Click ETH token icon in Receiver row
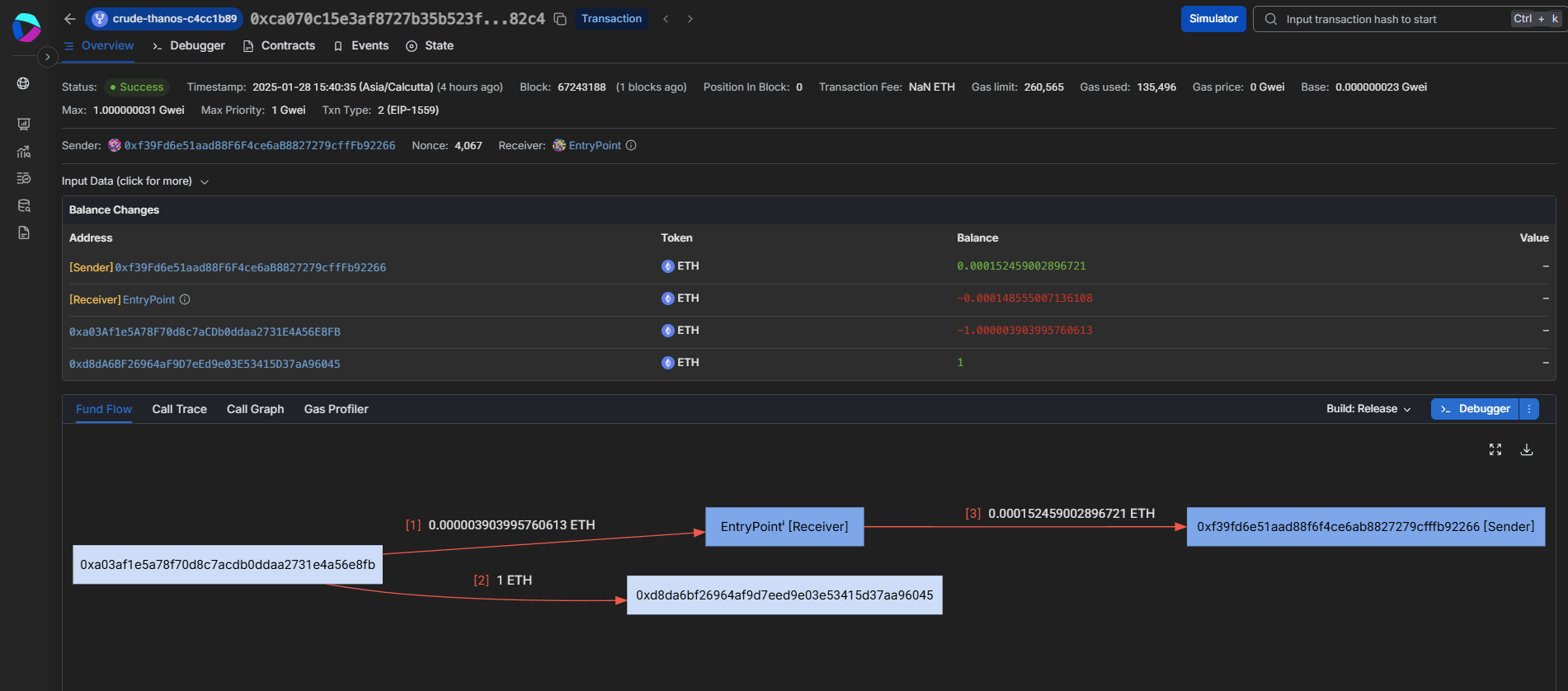Image resolution: width=1568 pixels, height=691 pixels. pyautogui.click(x=668, y=298)
